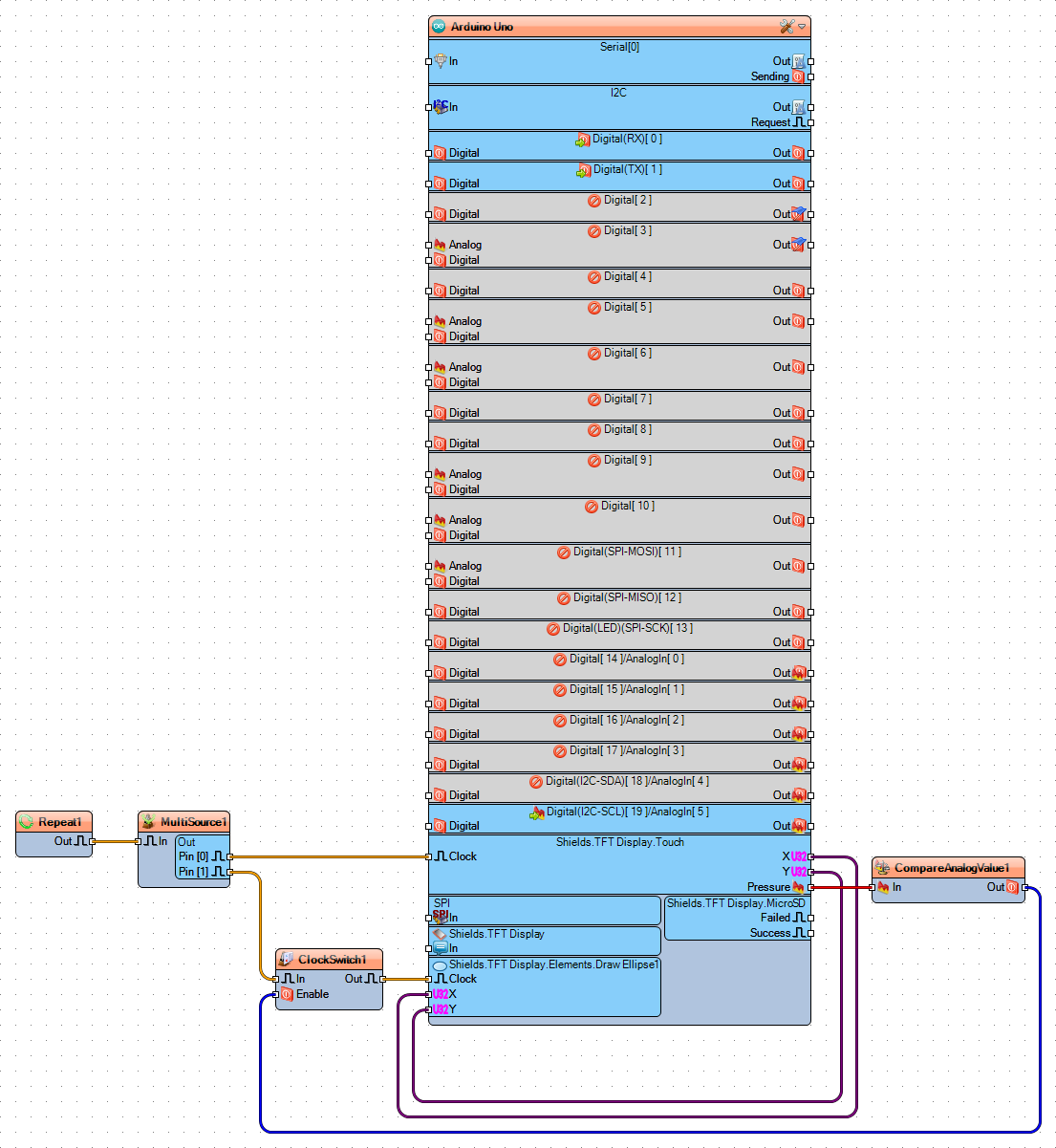Click the Arduino logo icon in the Arduino Uno header

[x=441, y=26]
